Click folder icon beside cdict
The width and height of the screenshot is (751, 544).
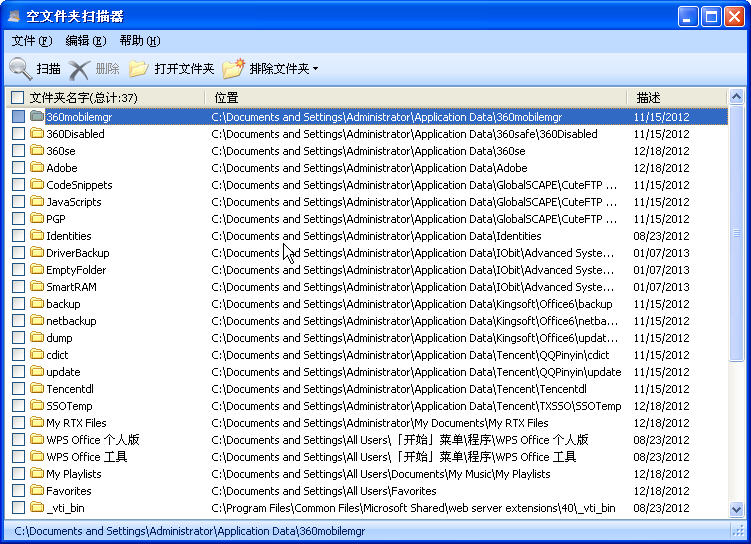pyautogui.click(x=37, y=354)
